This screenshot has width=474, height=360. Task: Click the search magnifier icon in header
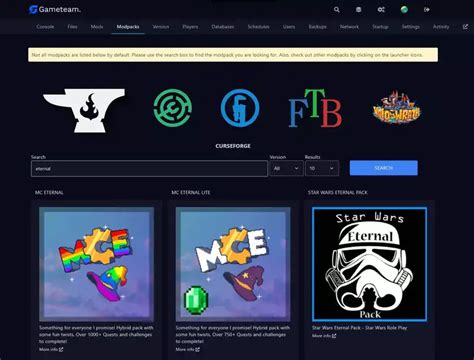click(x=337, y=10)
